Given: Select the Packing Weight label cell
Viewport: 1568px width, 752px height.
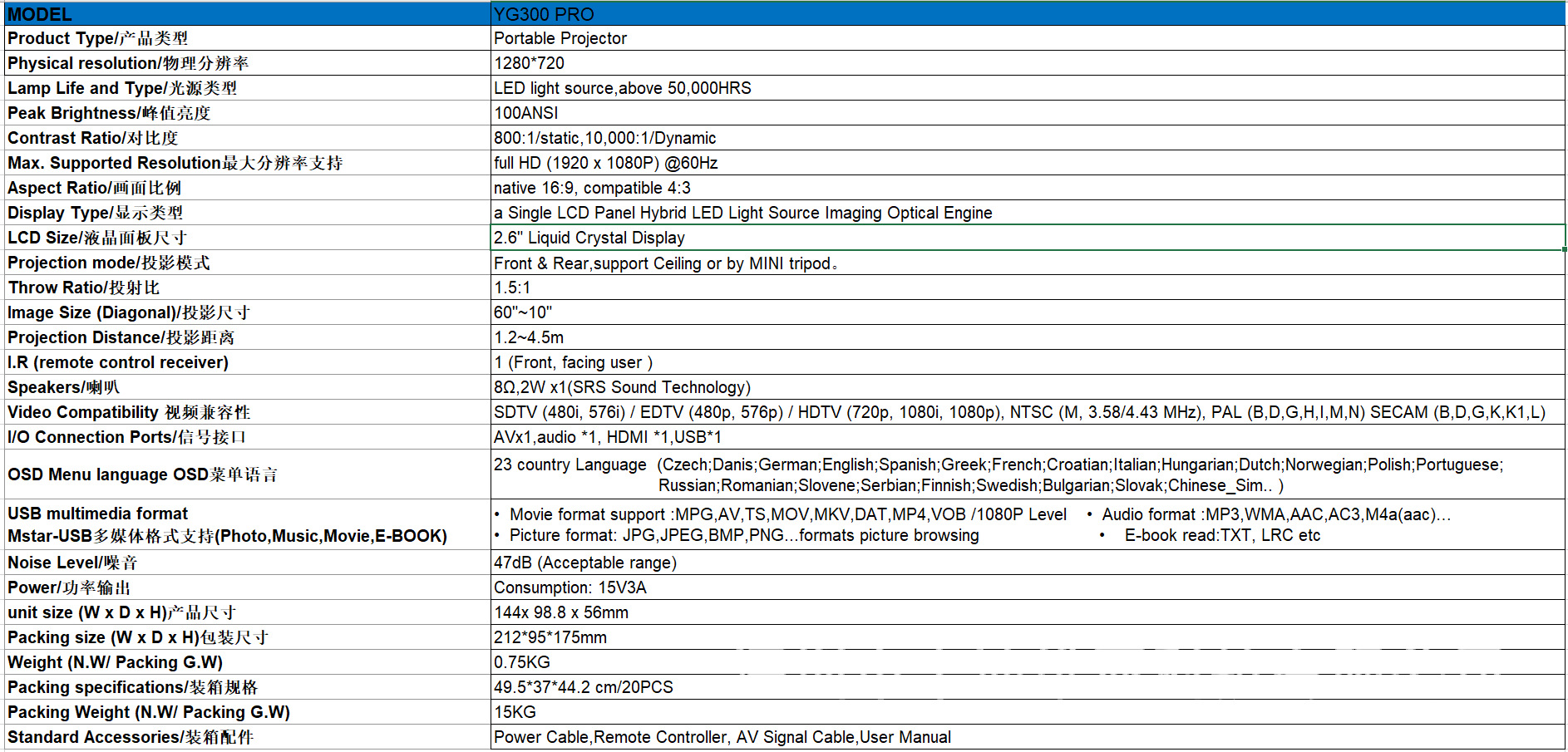Looking at the screenshot, I should (x=247, y=712).
